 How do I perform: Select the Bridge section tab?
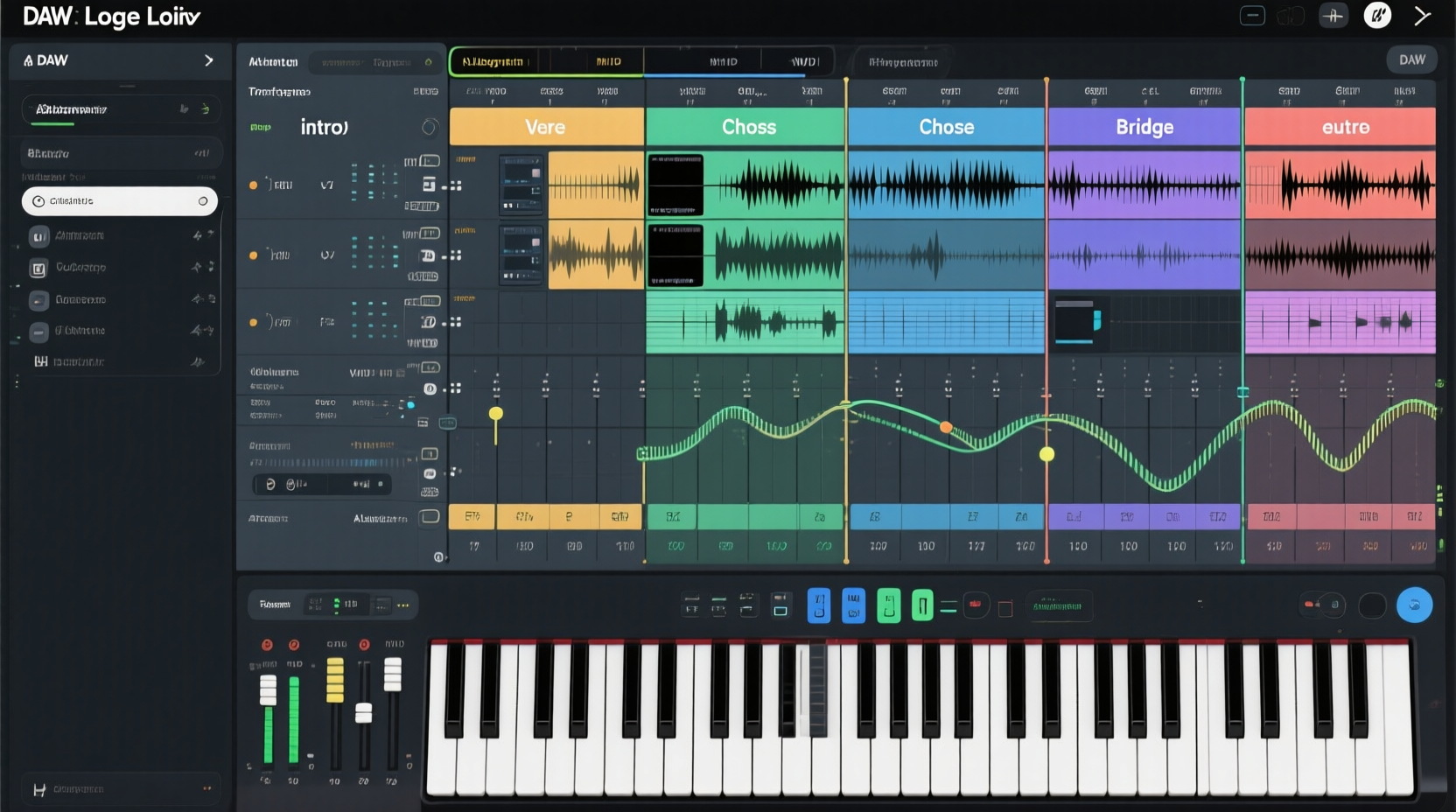1144,127
